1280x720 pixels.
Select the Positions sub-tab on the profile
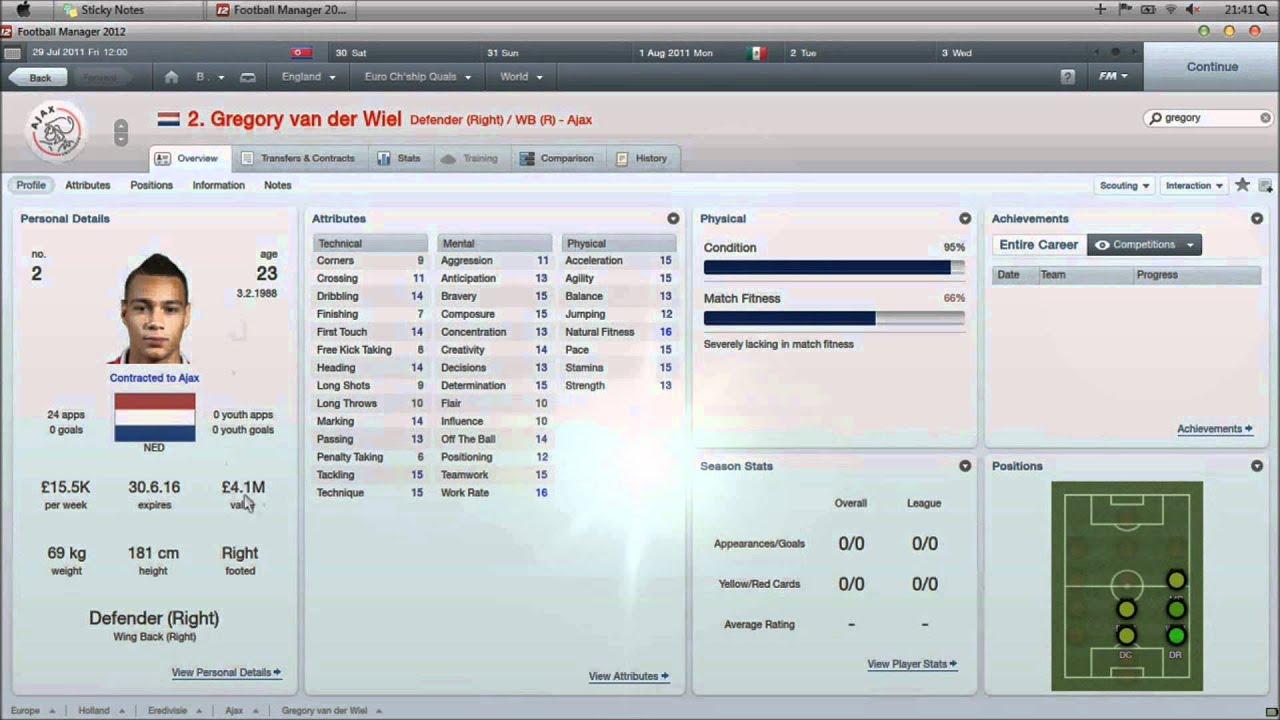(151, 185)
